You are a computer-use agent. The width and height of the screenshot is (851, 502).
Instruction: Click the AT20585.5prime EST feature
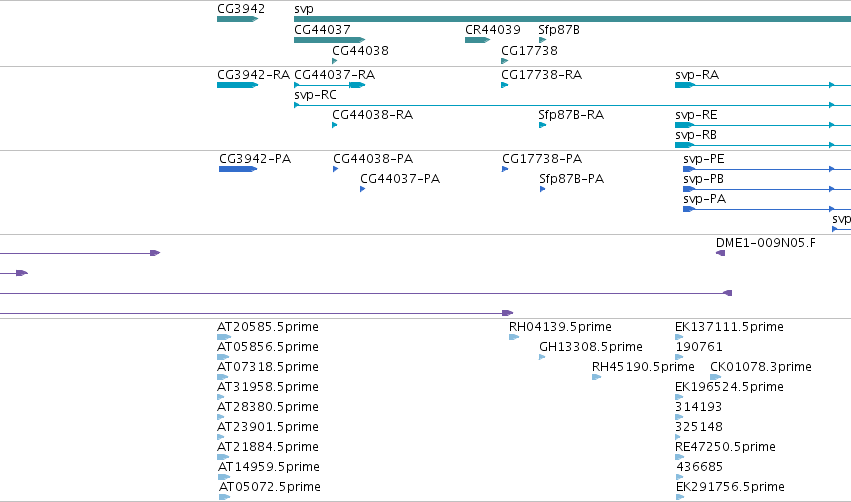click(x=224, y=337)
